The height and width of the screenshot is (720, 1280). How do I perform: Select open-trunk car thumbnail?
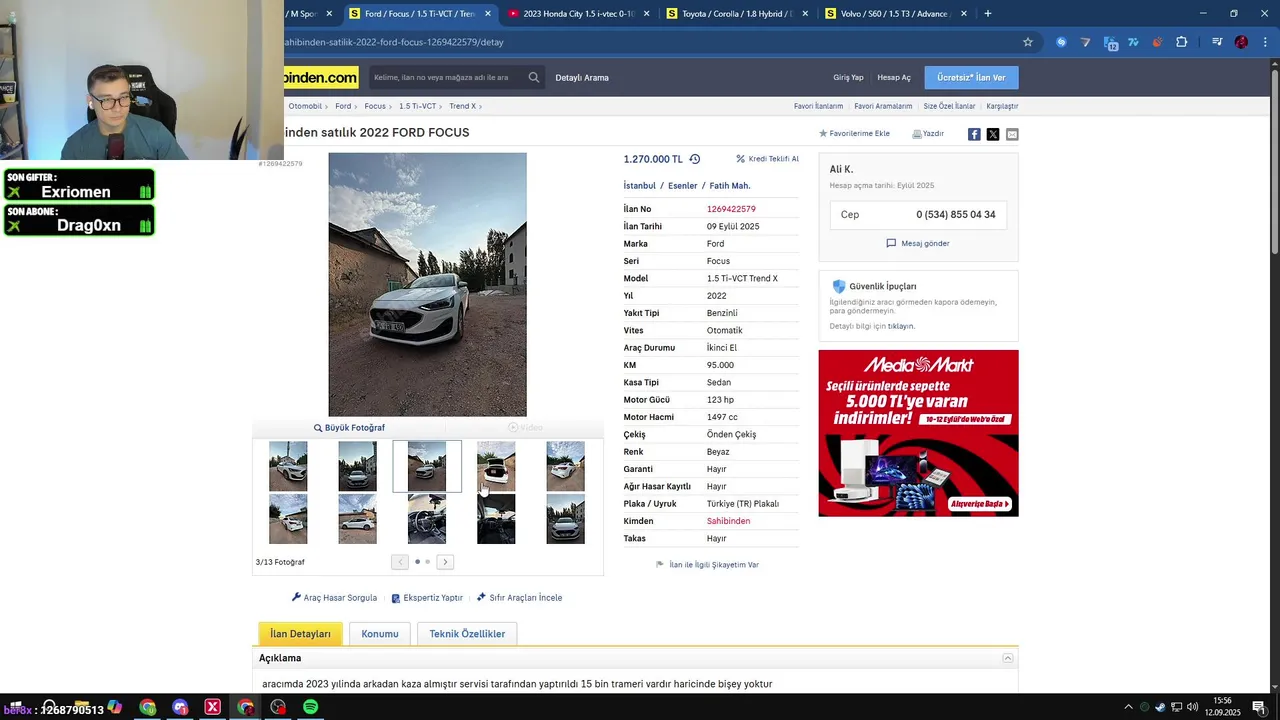tap(496, 466)
